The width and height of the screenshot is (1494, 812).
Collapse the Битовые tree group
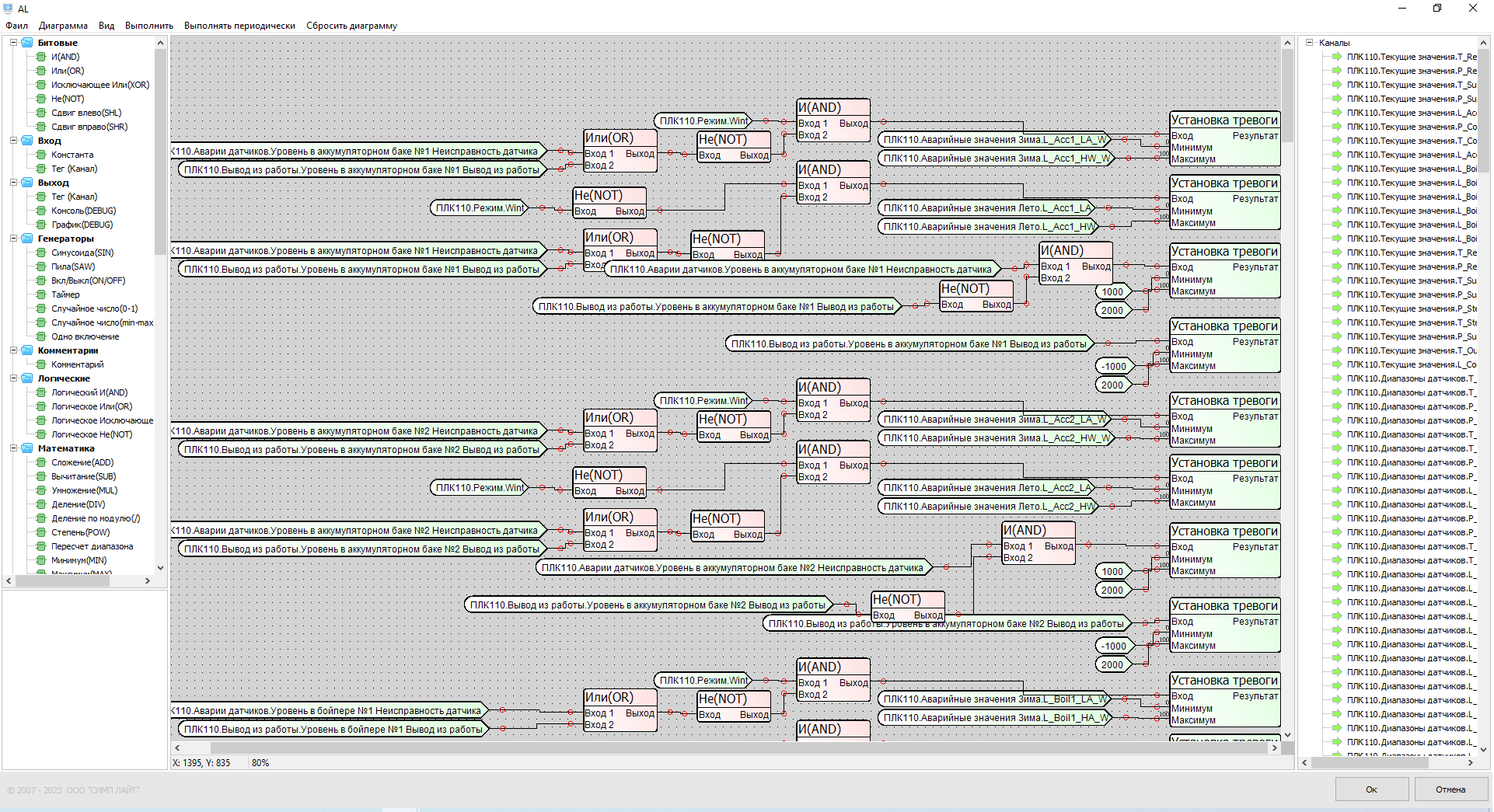click(x=13, y=43)
